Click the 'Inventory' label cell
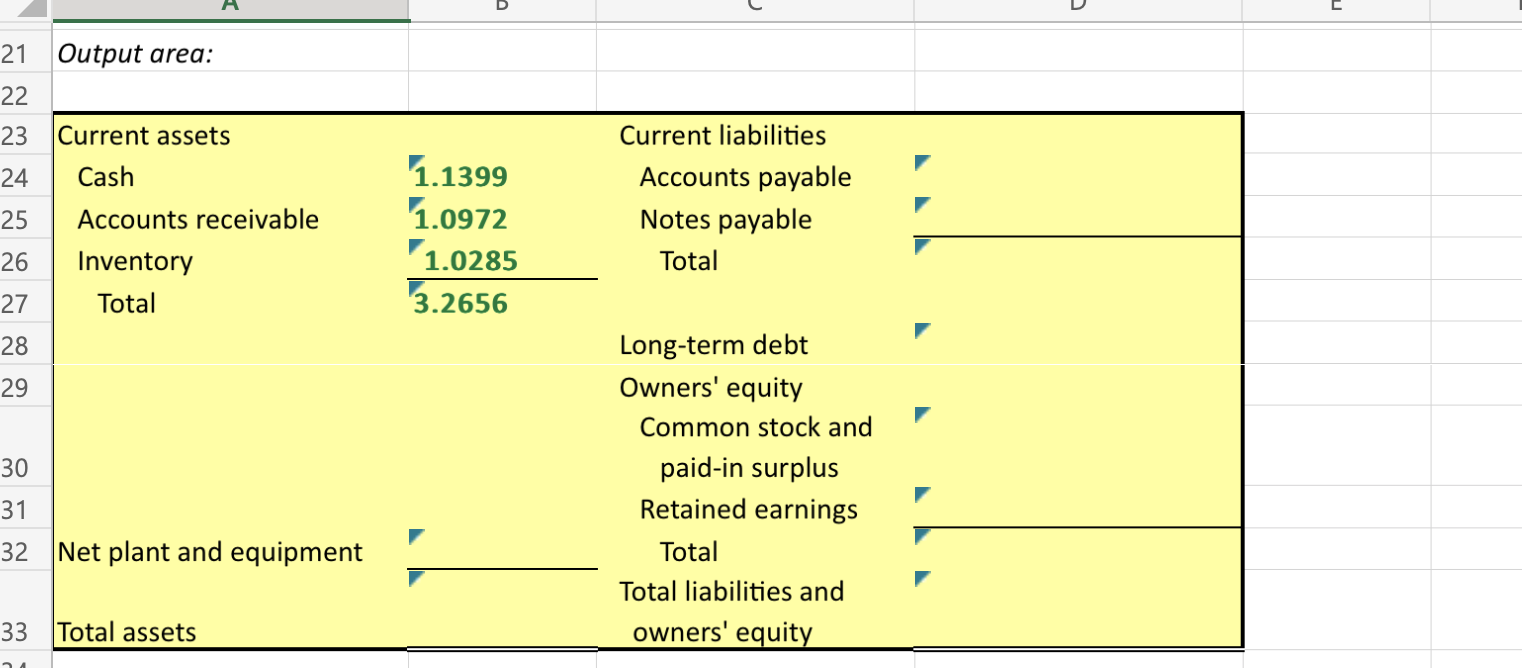This screenshot has width=1522, height=668. 229,260
